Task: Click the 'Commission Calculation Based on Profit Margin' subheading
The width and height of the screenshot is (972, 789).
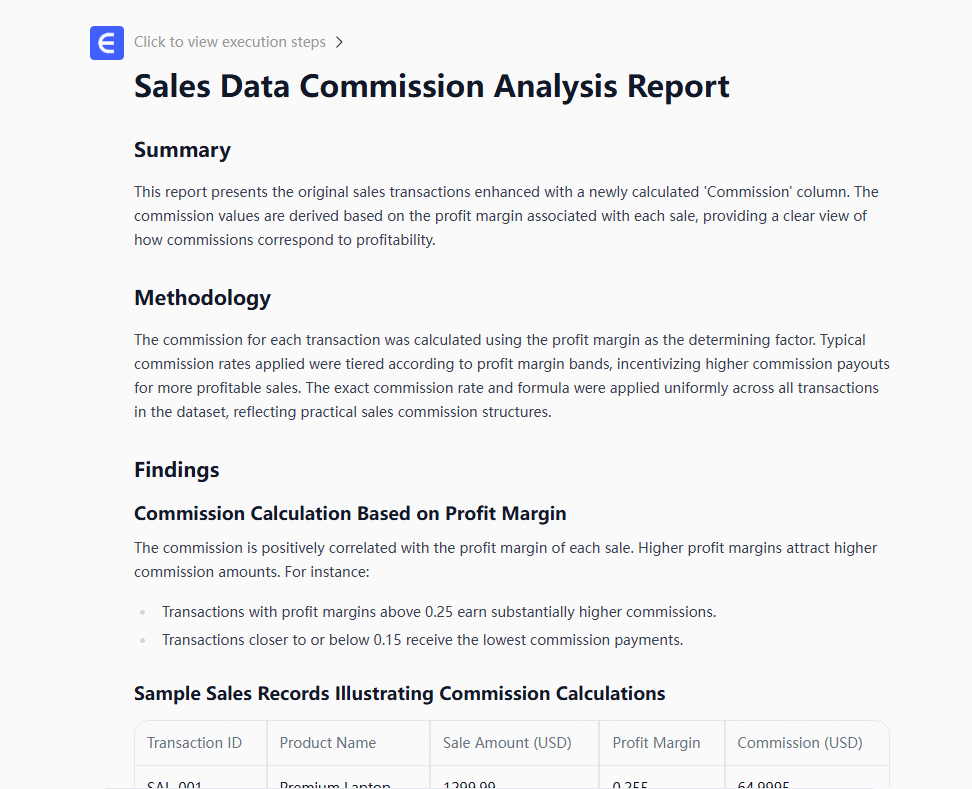Action: [x=350, y=514]
